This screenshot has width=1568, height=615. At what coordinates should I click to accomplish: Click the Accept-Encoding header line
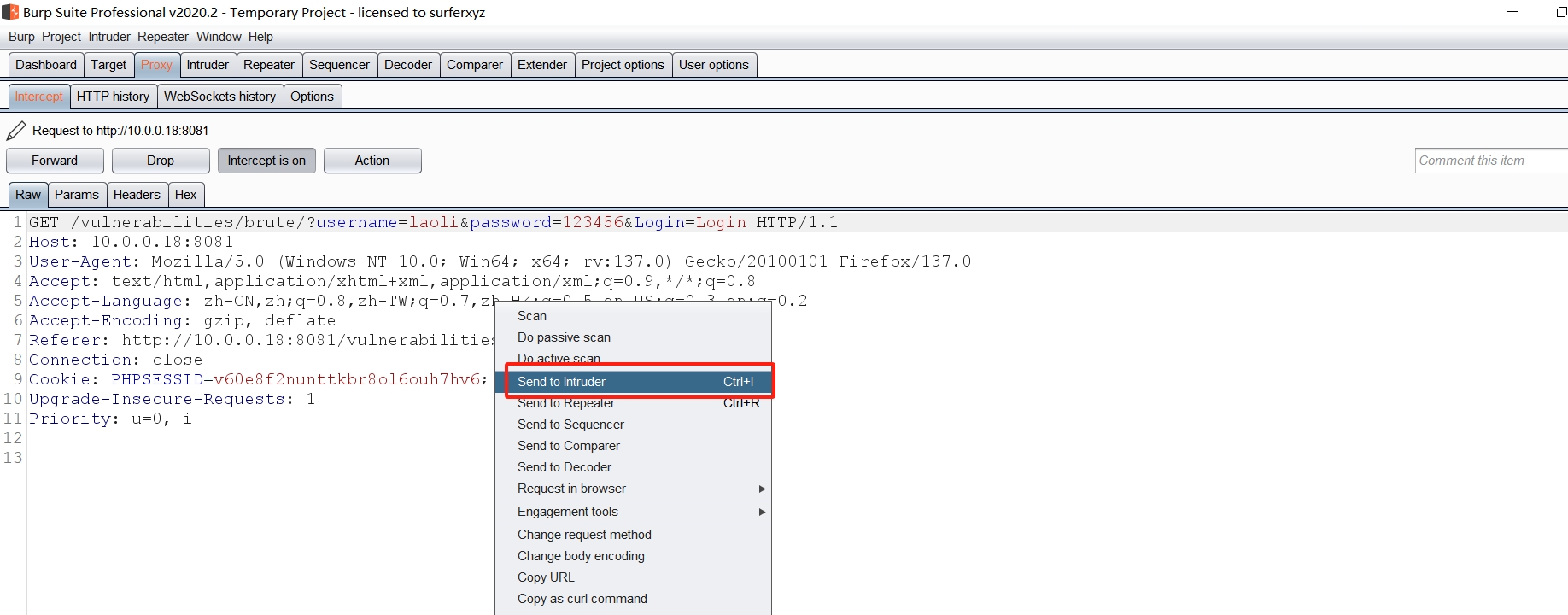[182, 320]
